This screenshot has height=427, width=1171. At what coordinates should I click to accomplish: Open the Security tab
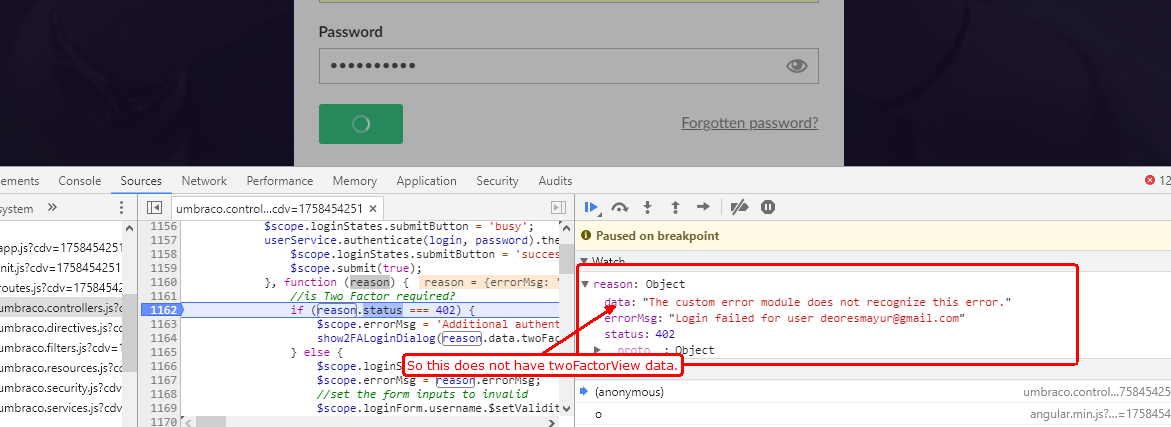click(x=497, y=181)
